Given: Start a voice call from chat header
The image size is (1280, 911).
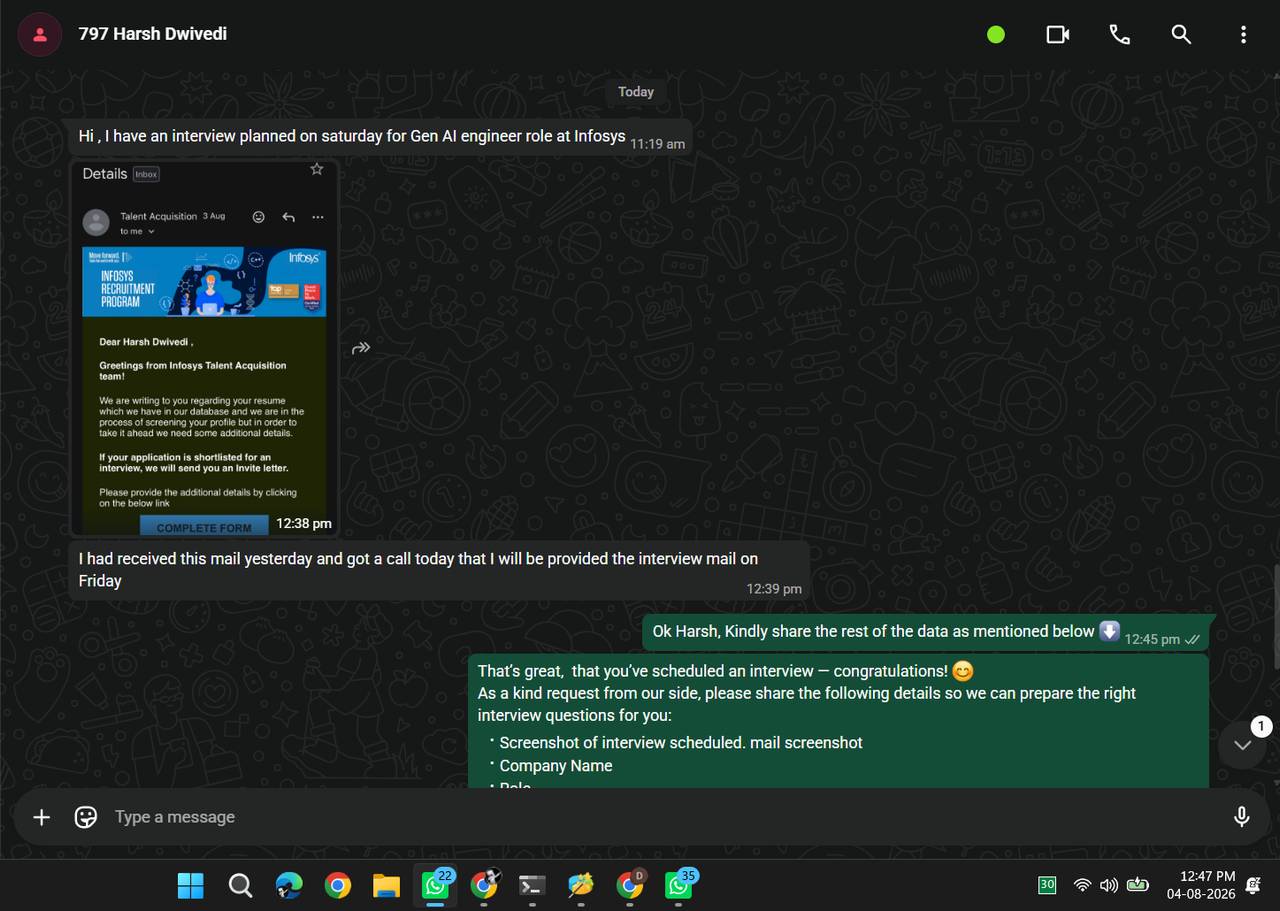Looking at the screenshot, I should (x=1119, y=34).
